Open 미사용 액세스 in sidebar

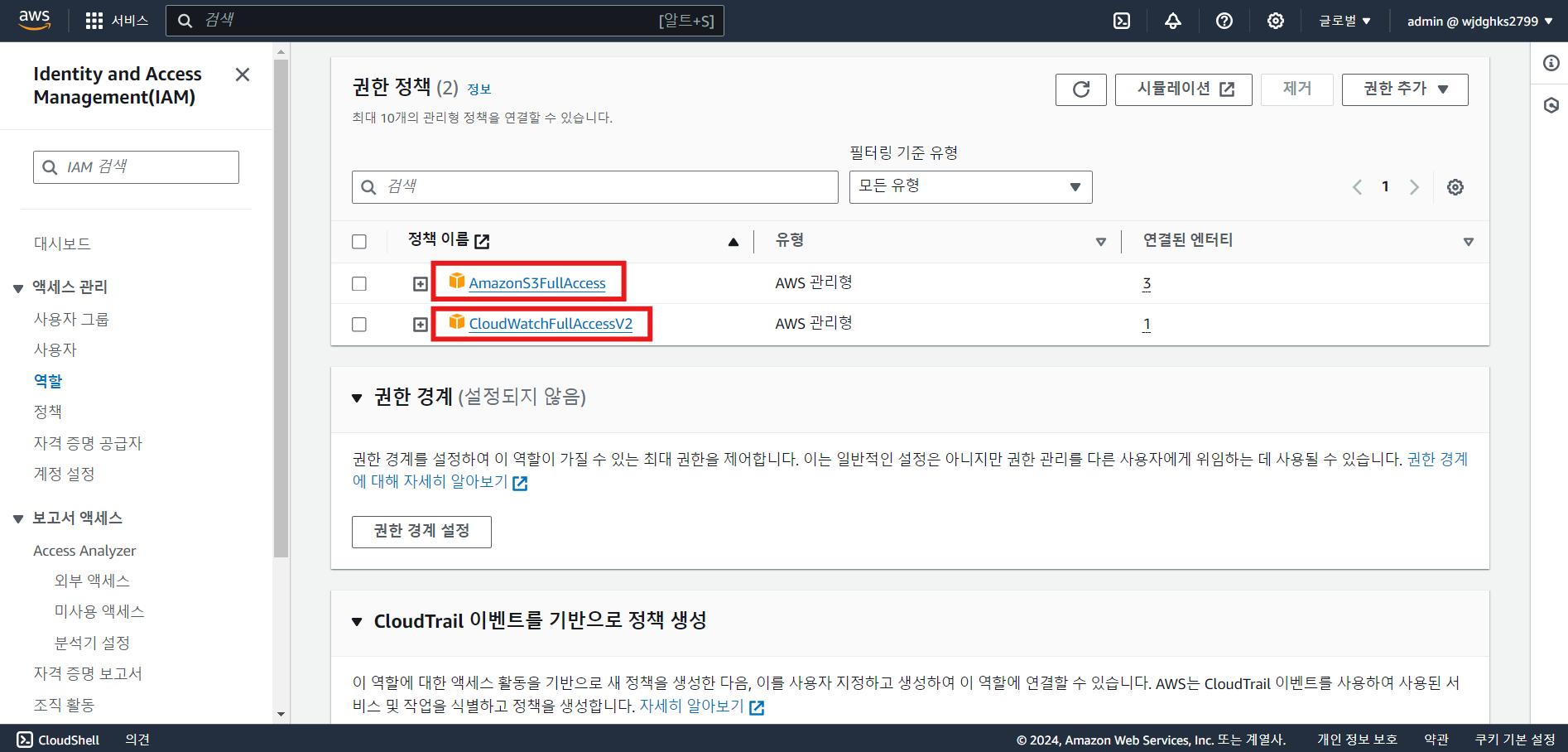99,611
